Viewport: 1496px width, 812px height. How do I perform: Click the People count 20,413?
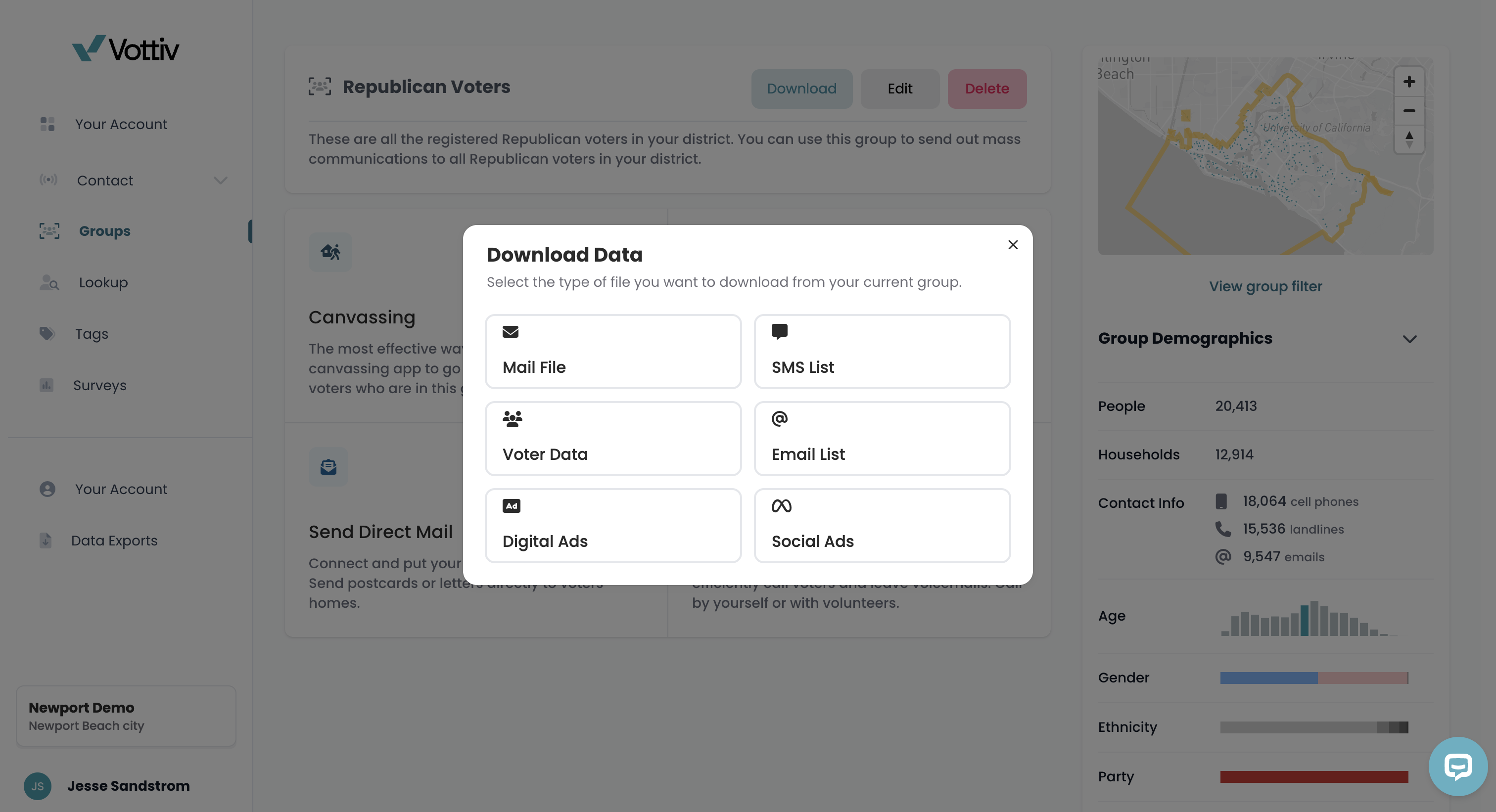coord(1236,406)
